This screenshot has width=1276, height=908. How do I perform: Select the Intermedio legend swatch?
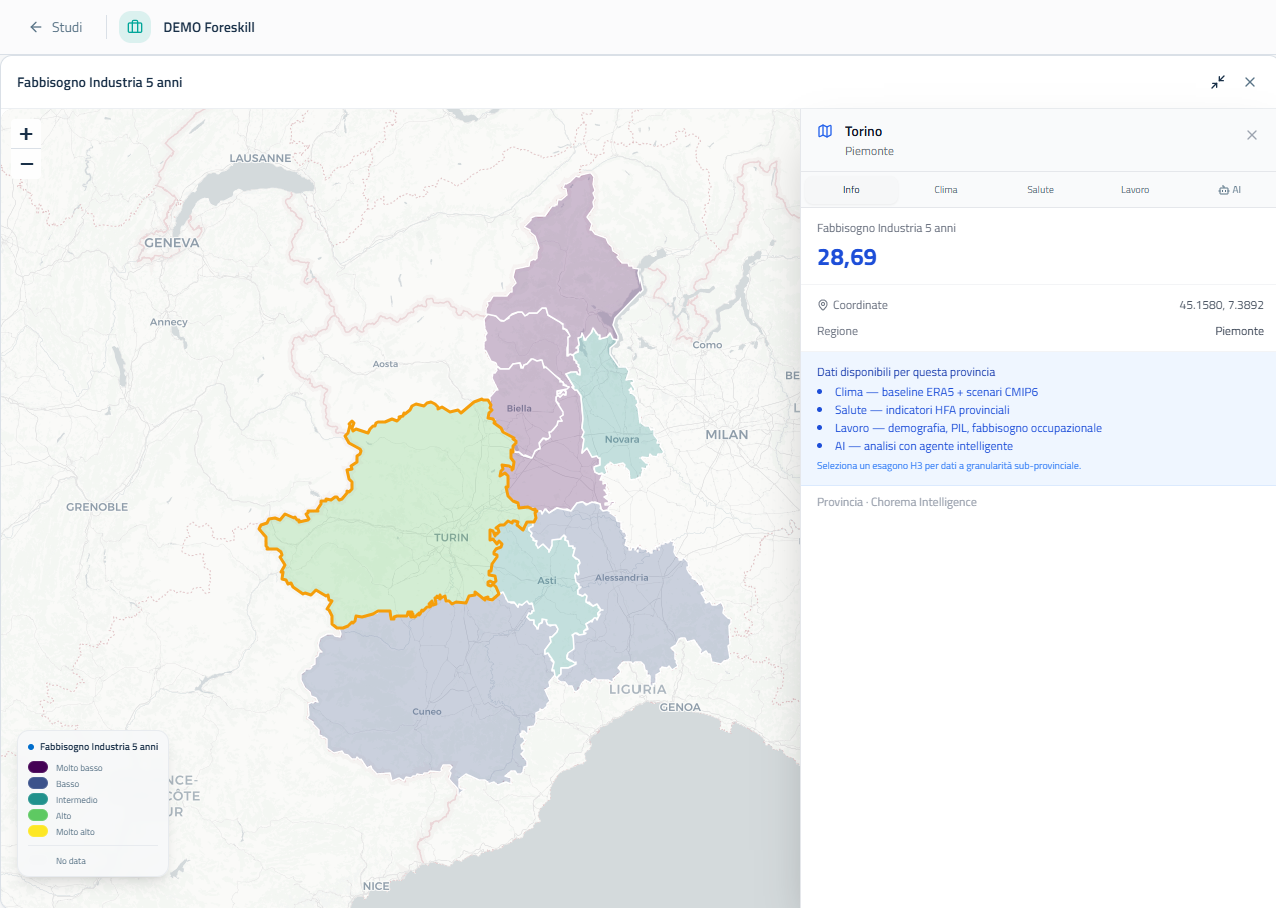coord(38,799)
